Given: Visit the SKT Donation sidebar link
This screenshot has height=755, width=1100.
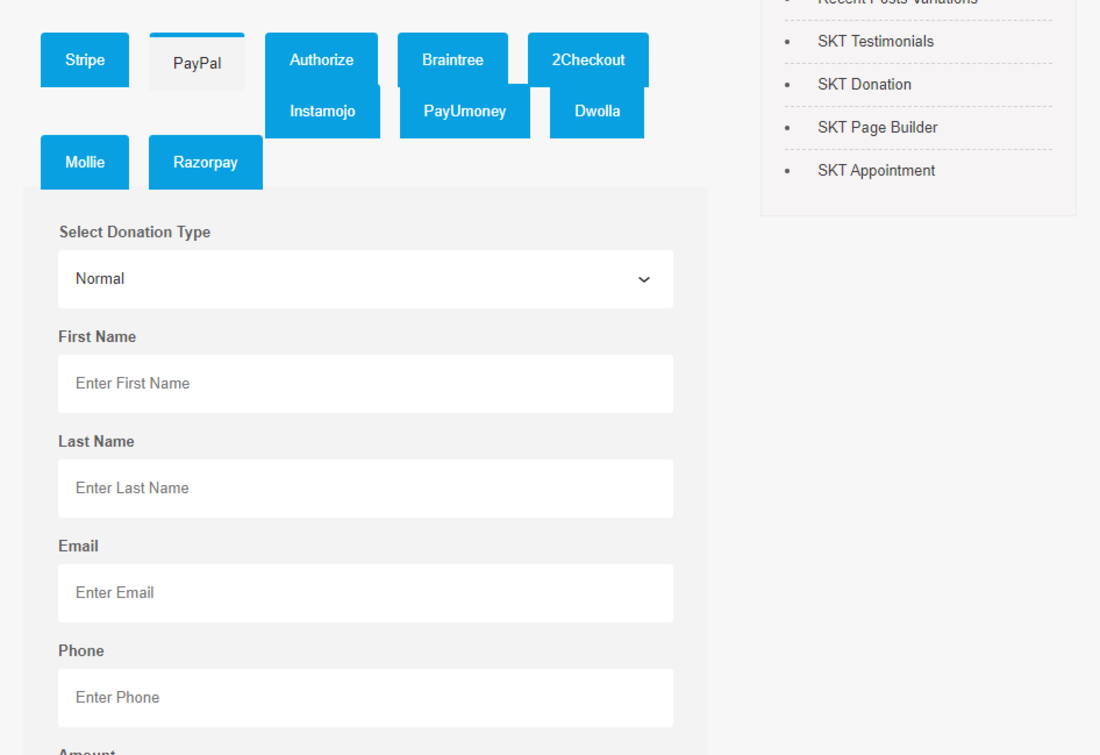Looking at the screenshot, I should pos(864,84).
